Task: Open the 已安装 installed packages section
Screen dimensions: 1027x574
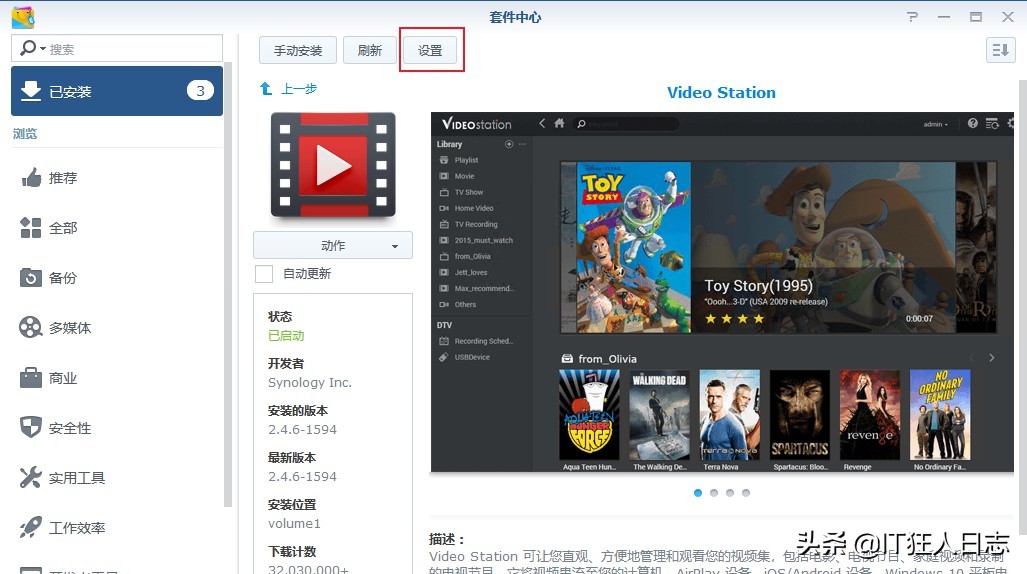Action: [x=117, y=91]
